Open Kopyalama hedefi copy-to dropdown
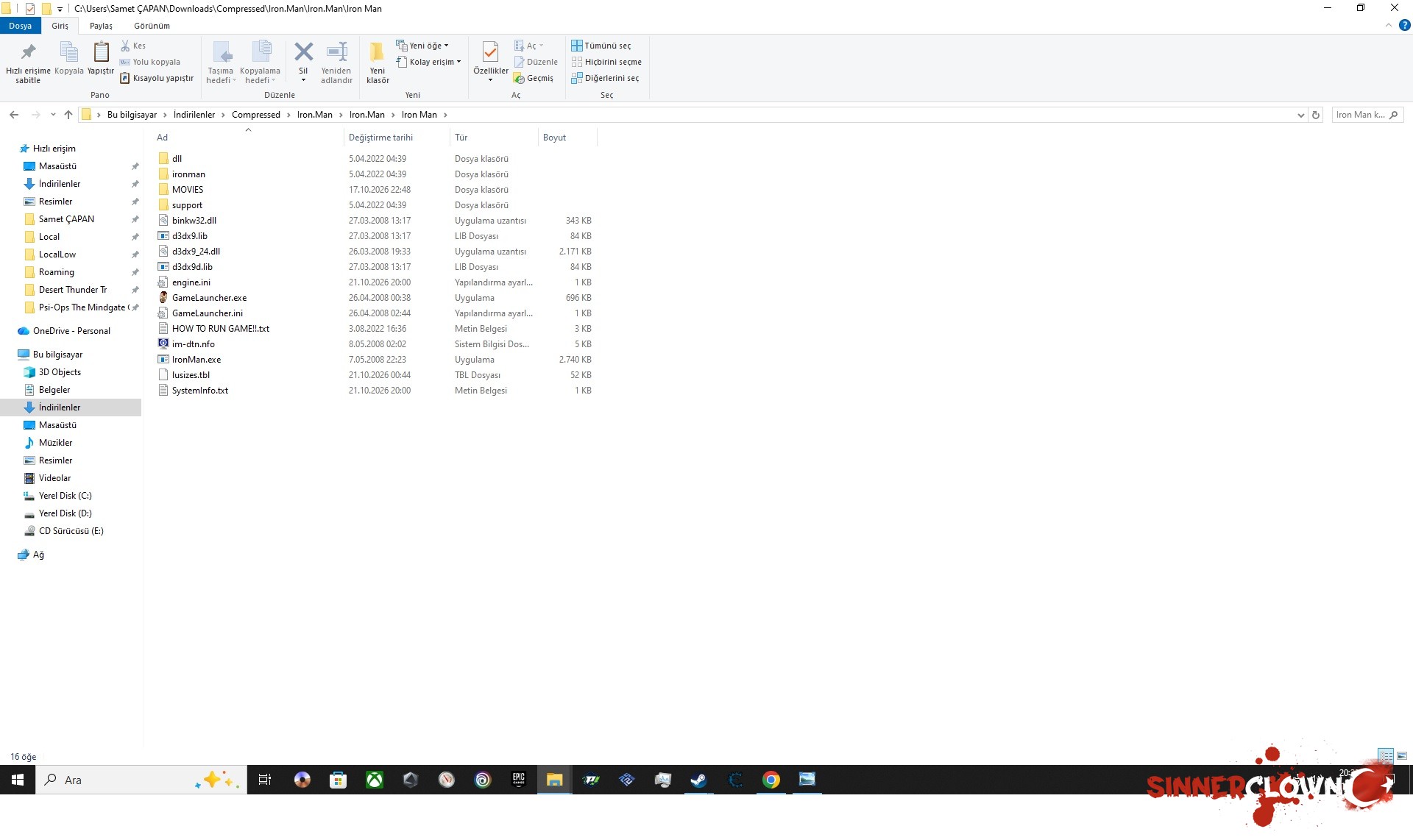 (x=260, y=63)
